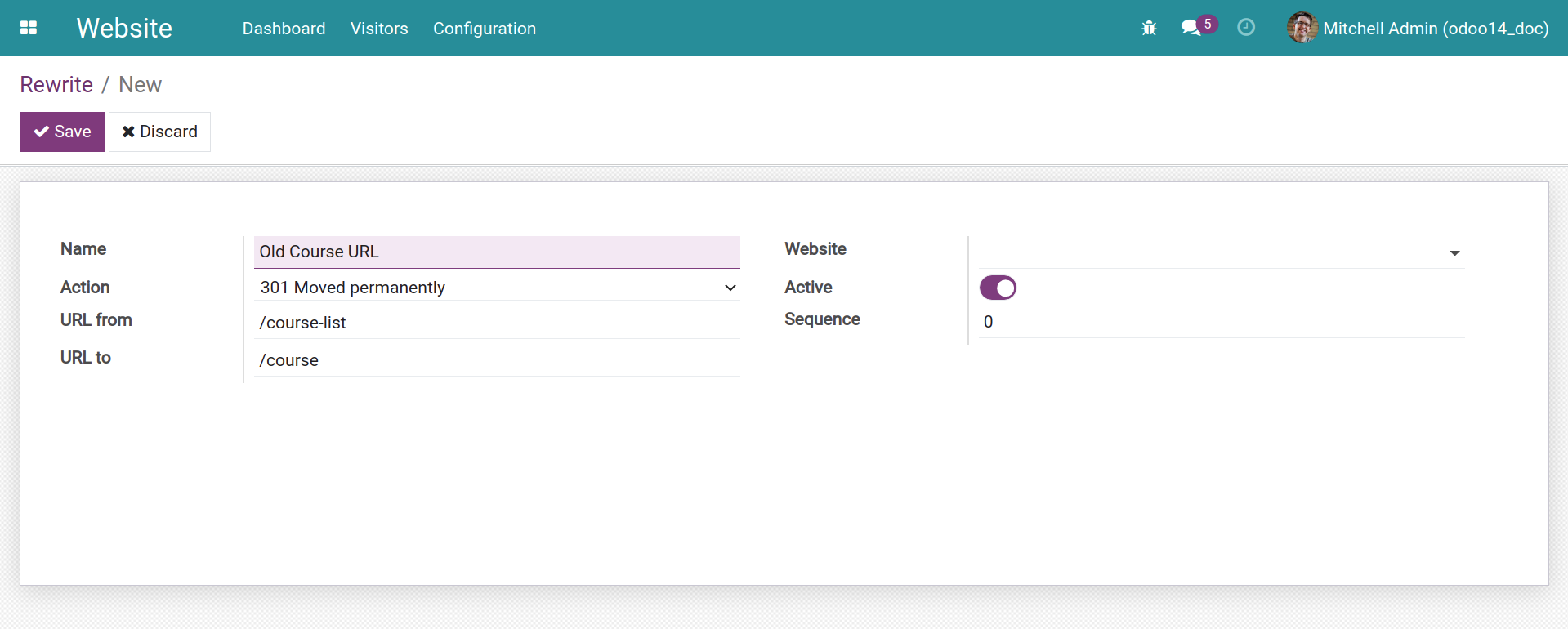Click the Rewrite breadcrumb link
The width and height of the screenshot is (1568, 629).
(56, 85)
